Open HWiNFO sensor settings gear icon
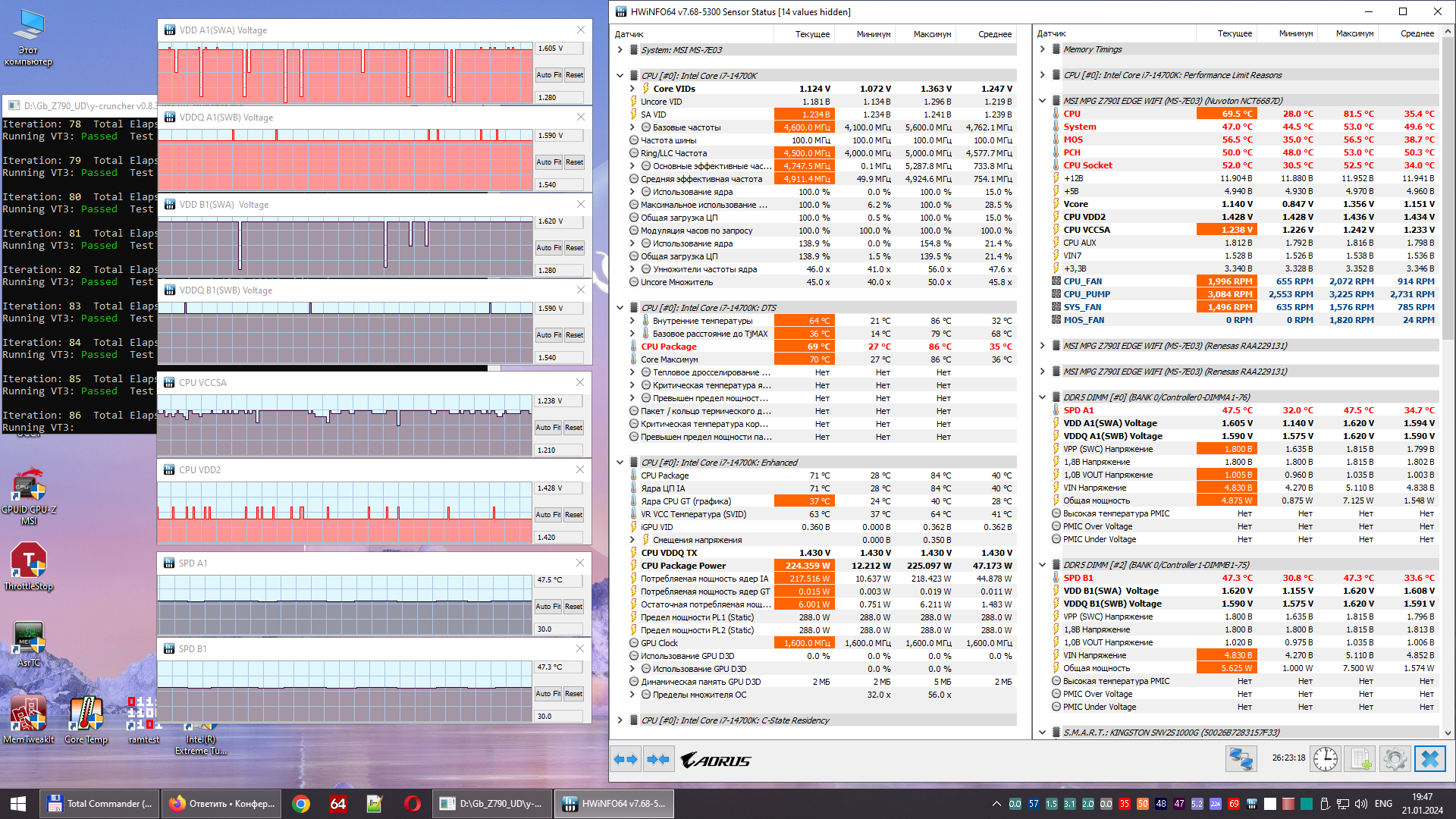This screenshot has height=819, width=1456. click(1394, 759)
